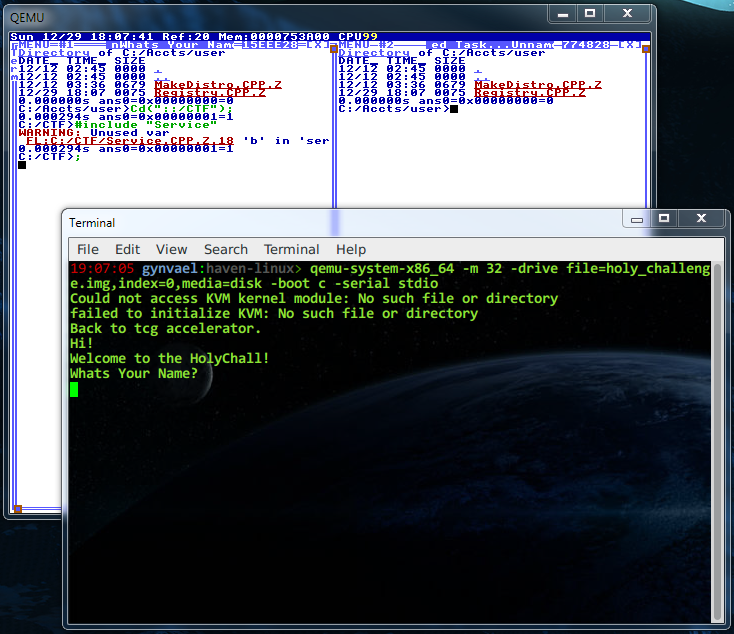Screen dimensions: 734x634
Task: Click the Terminal window title text
Action: 92,223
